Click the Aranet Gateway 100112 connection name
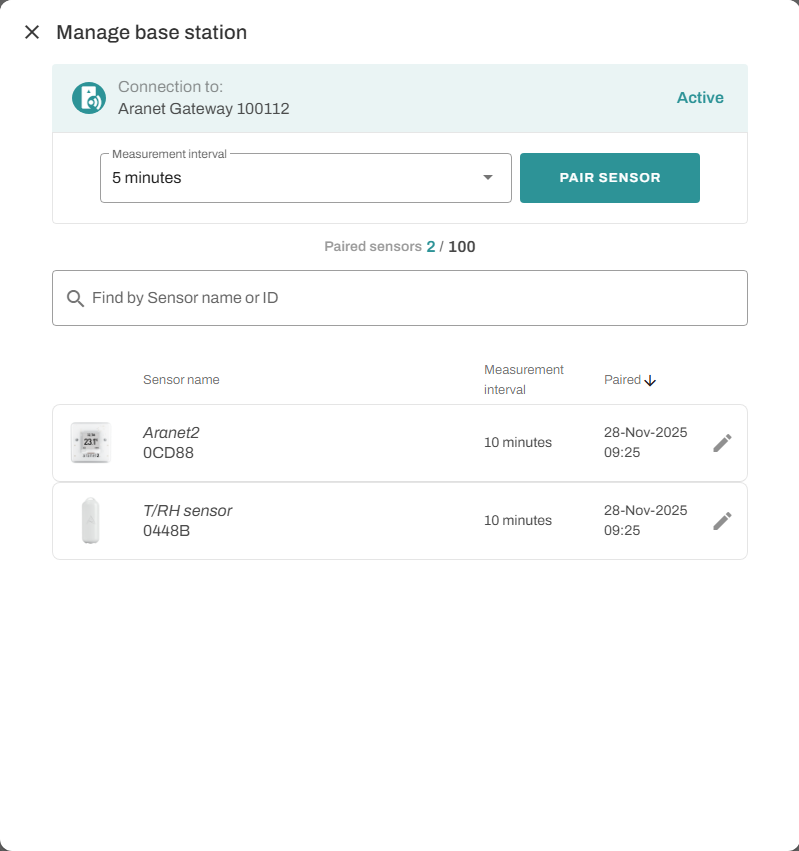 pos(204,108)
